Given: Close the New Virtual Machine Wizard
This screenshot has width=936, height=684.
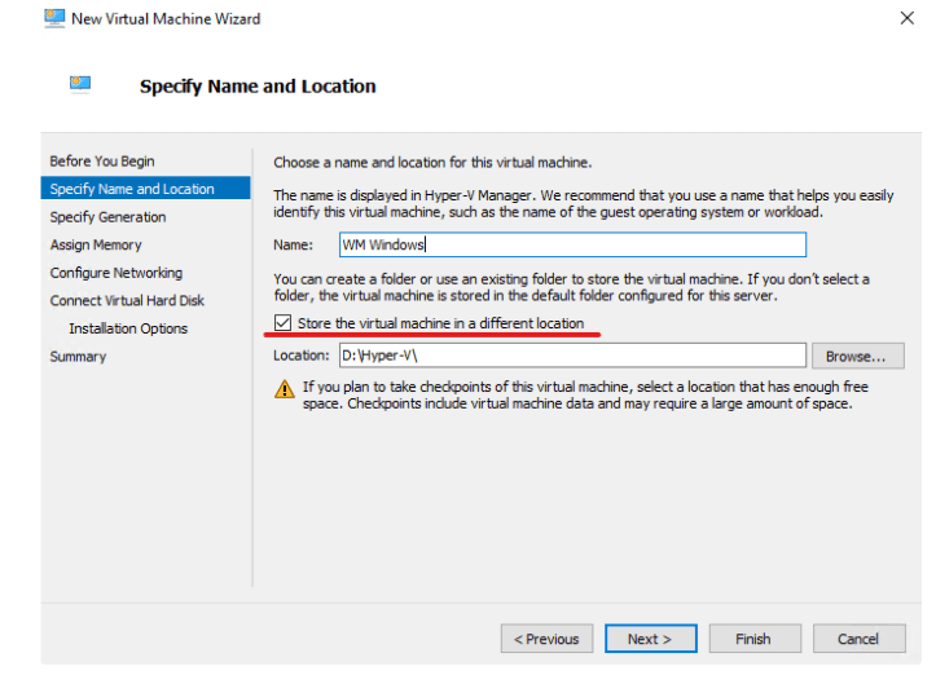Looking at the screenshot, I should coord(906,18).
